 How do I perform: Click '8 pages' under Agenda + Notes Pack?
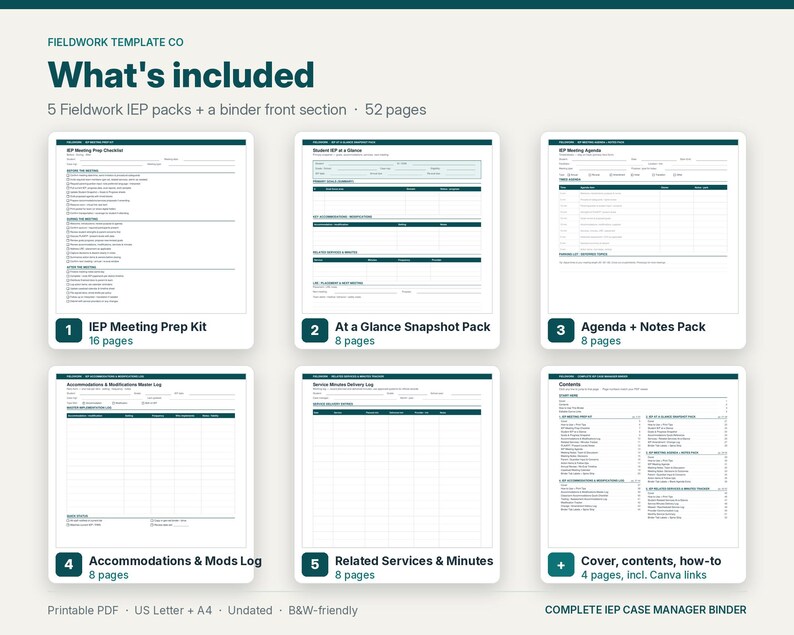coord(601,341)
